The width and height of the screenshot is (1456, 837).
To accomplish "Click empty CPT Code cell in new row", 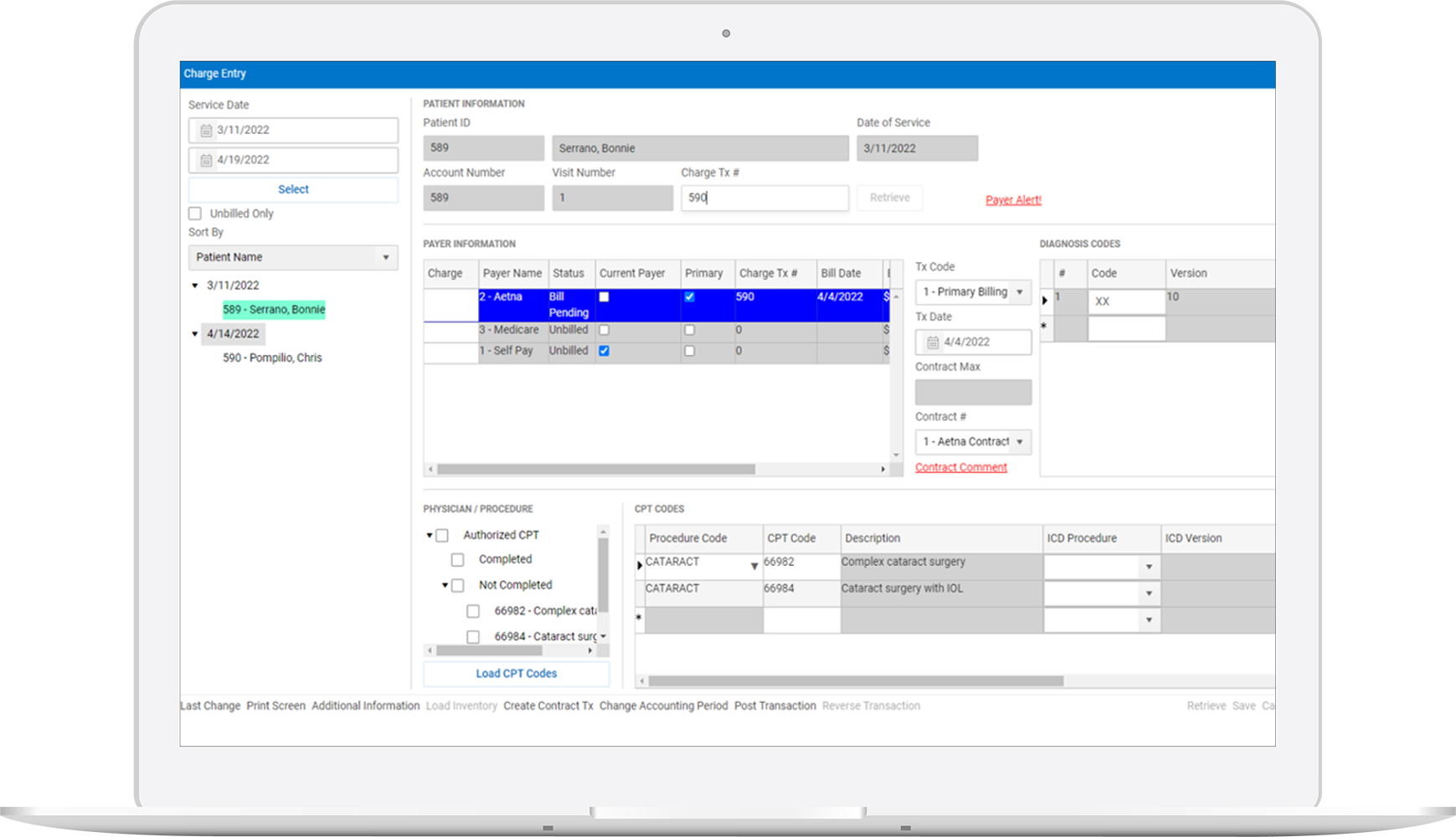I will coord(801,620).
